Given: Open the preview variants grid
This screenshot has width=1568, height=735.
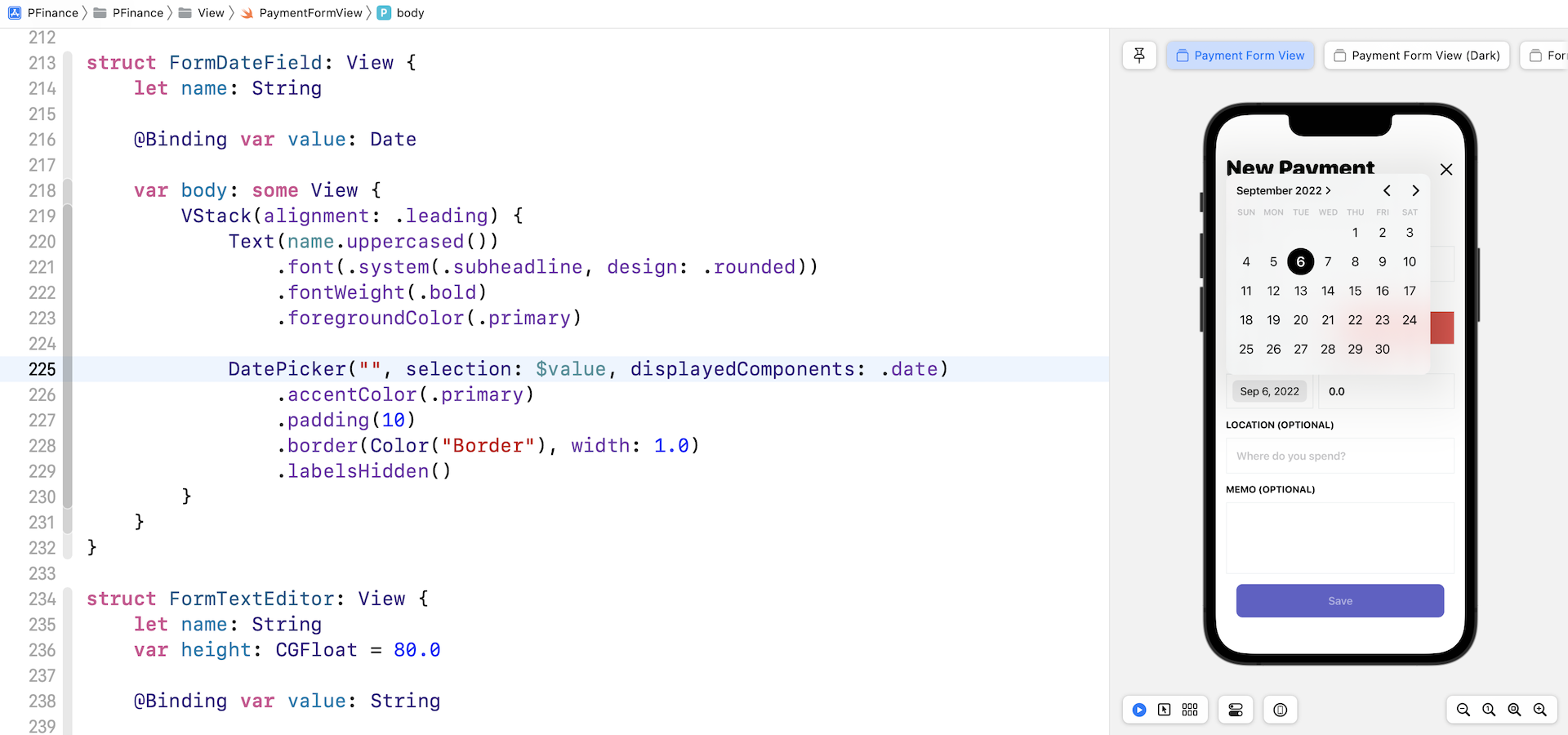Looking at the screenshot, I should [1190, 710].
